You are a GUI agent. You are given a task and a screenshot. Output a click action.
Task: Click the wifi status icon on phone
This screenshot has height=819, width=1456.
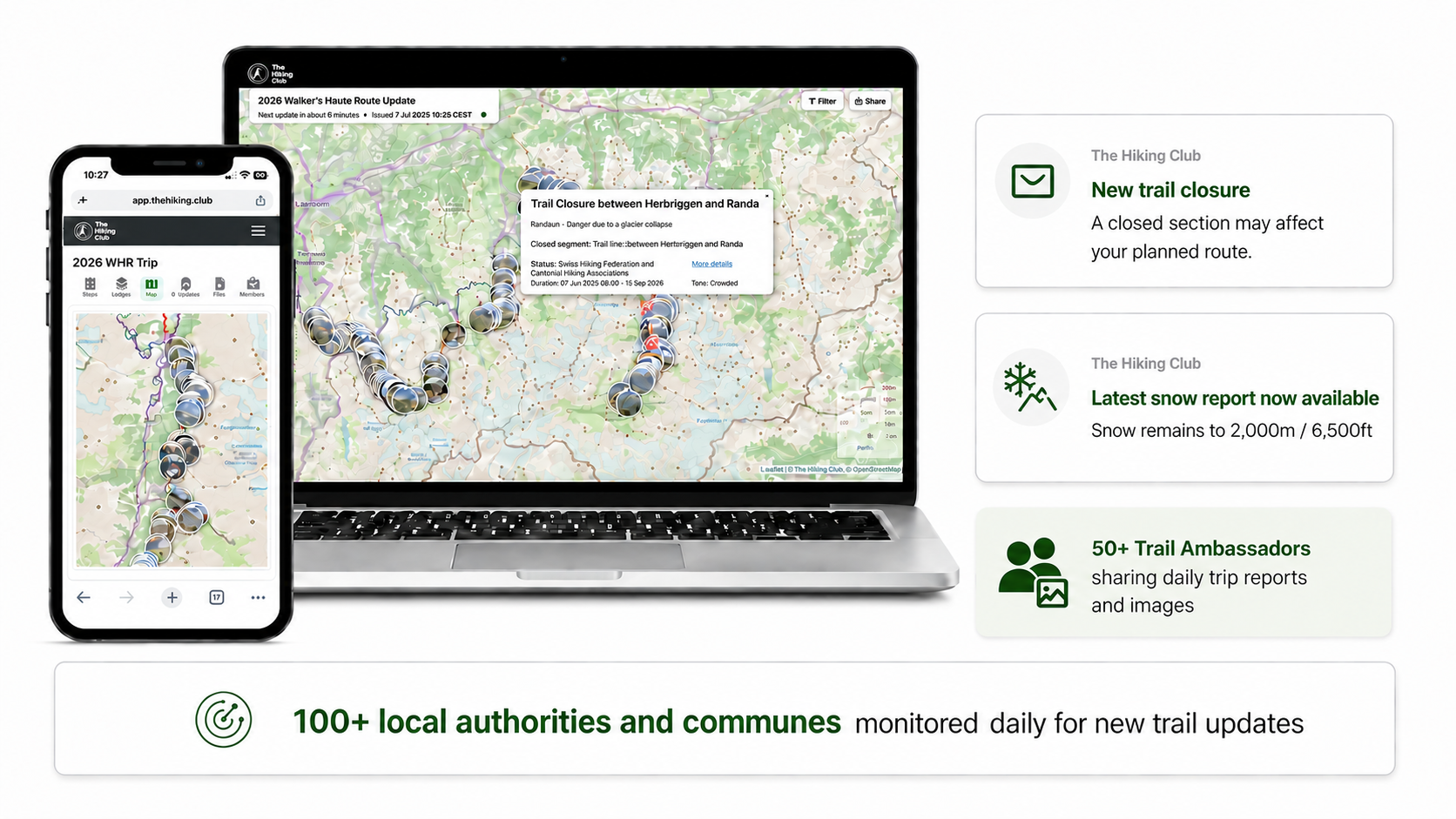pyautogui.click(x=245, y=175)
